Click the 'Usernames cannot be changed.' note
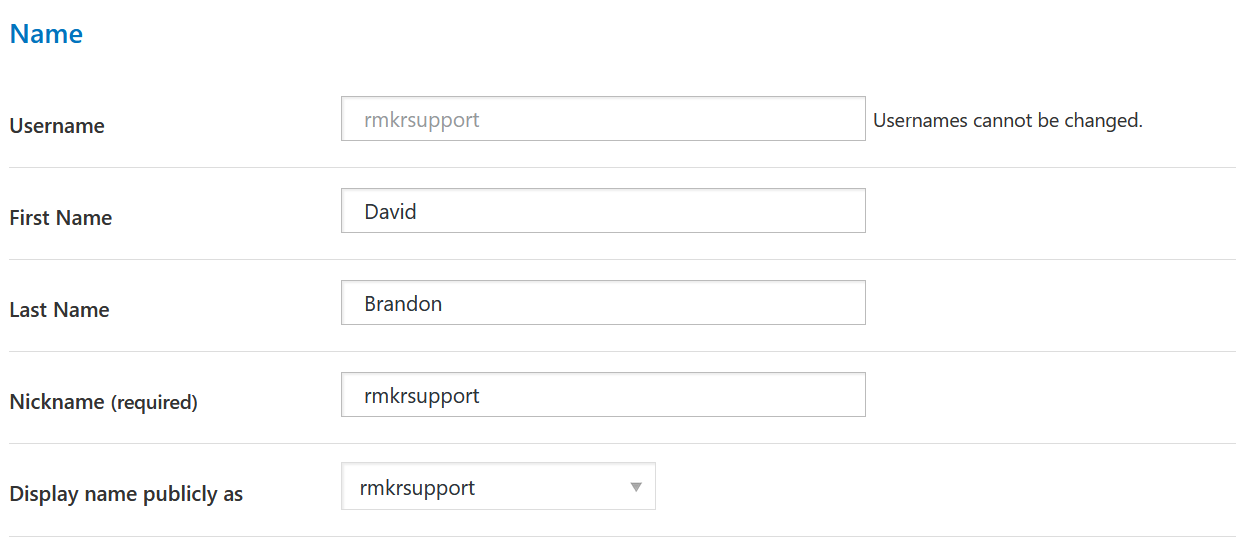Viewport: 1236px width, 552px height. (x=1007, y=121)
